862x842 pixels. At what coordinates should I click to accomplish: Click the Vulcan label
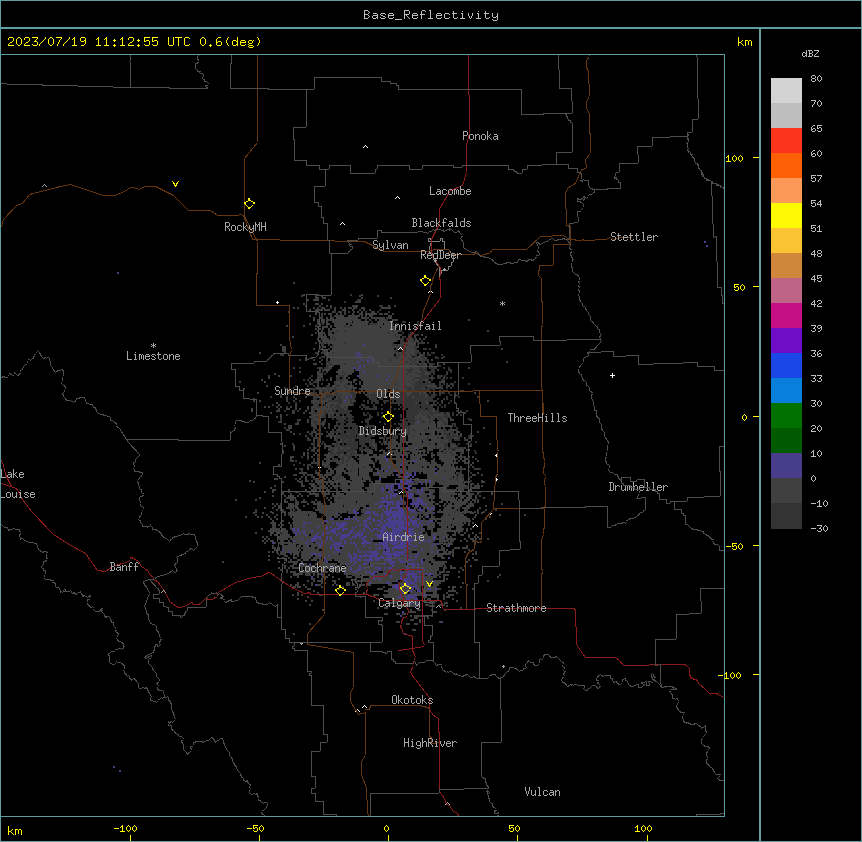coord(543,792)
